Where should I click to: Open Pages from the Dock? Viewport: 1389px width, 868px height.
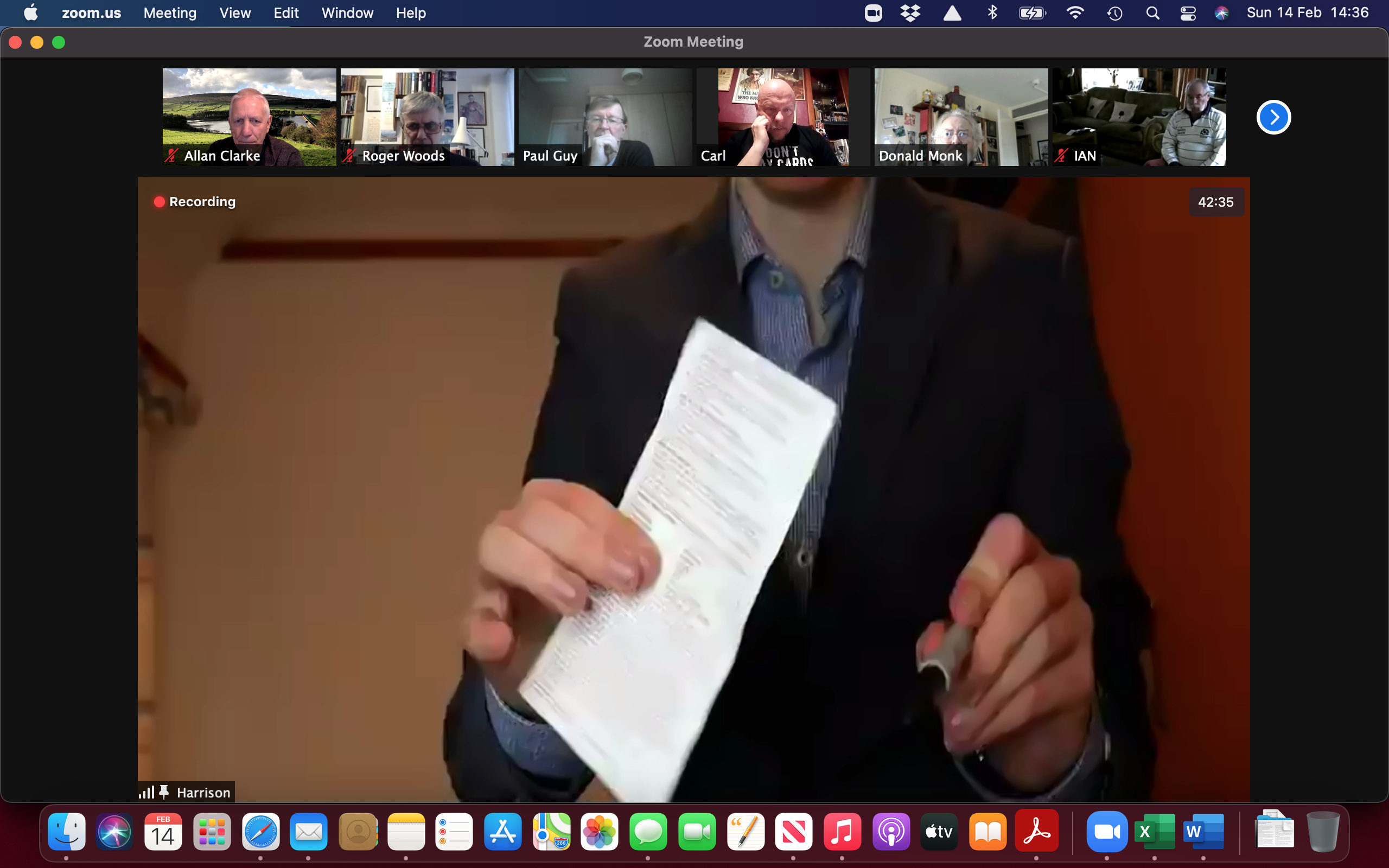[x=746, y=831]
